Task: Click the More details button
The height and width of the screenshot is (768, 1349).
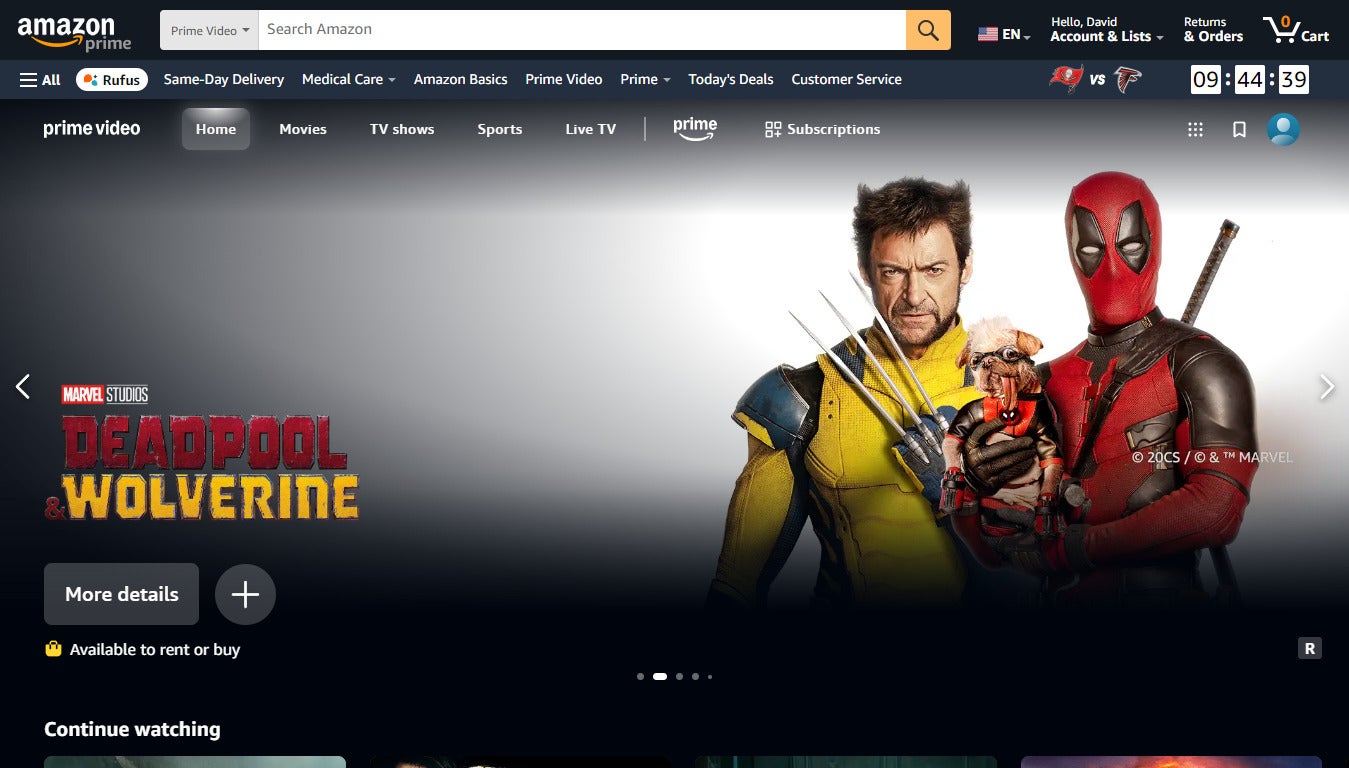Action: point(121,594)
